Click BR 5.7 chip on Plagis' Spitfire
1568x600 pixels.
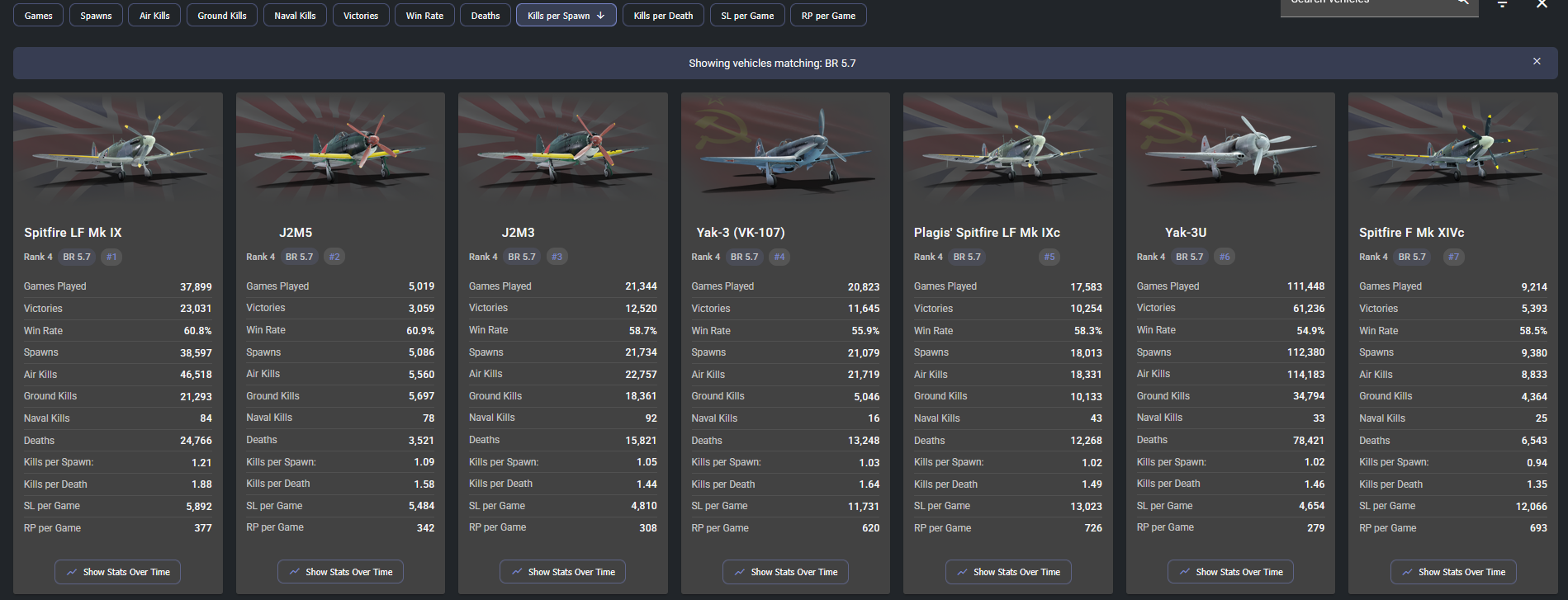click(x=967, y=257)
